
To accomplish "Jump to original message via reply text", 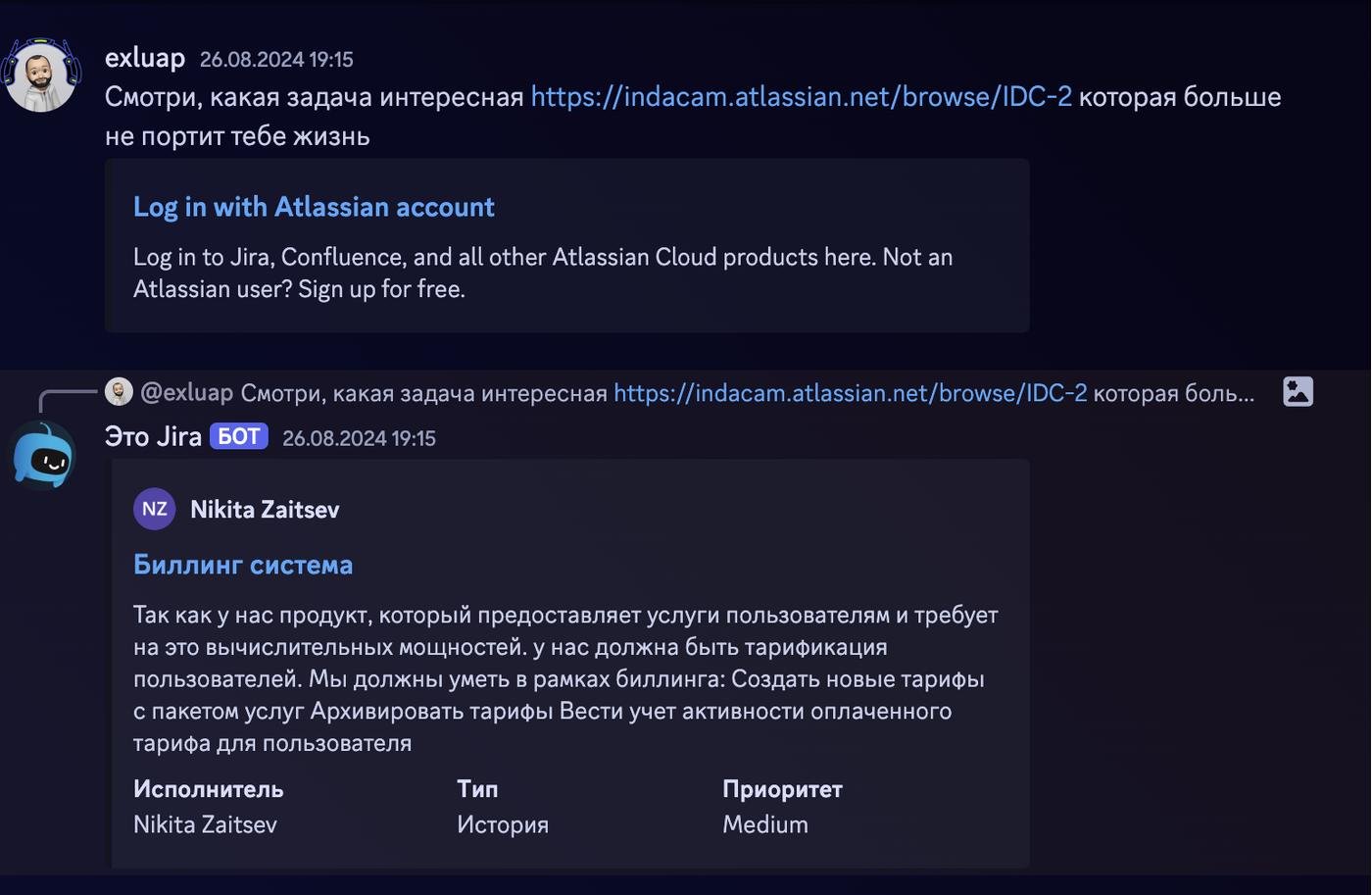I will (x=423, y=393).
